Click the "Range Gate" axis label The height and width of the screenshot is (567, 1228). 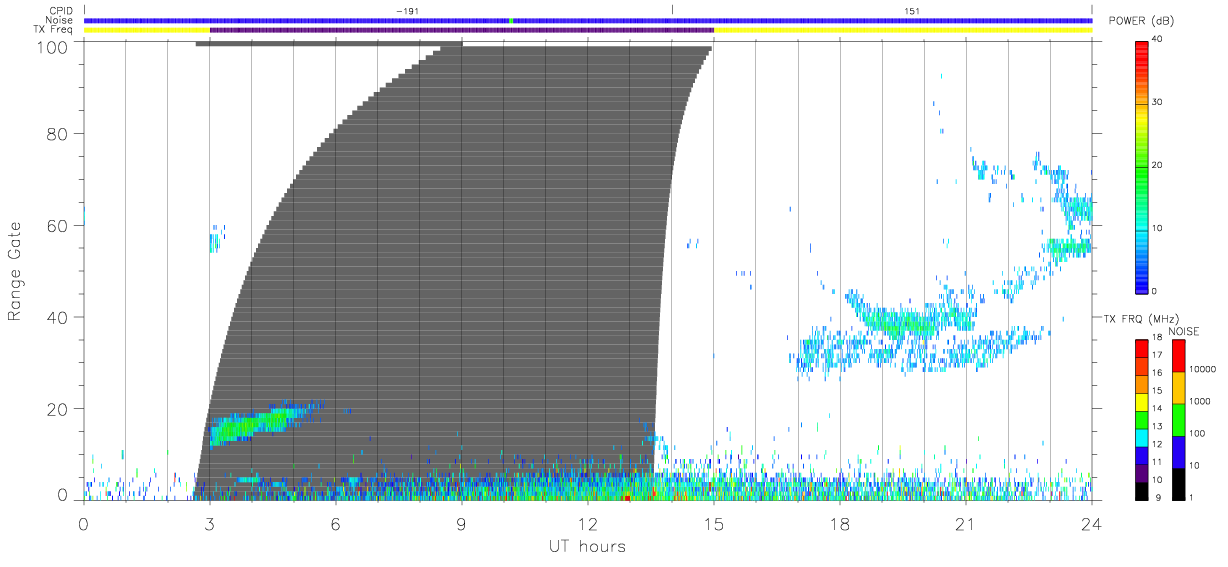click(15, 271)
